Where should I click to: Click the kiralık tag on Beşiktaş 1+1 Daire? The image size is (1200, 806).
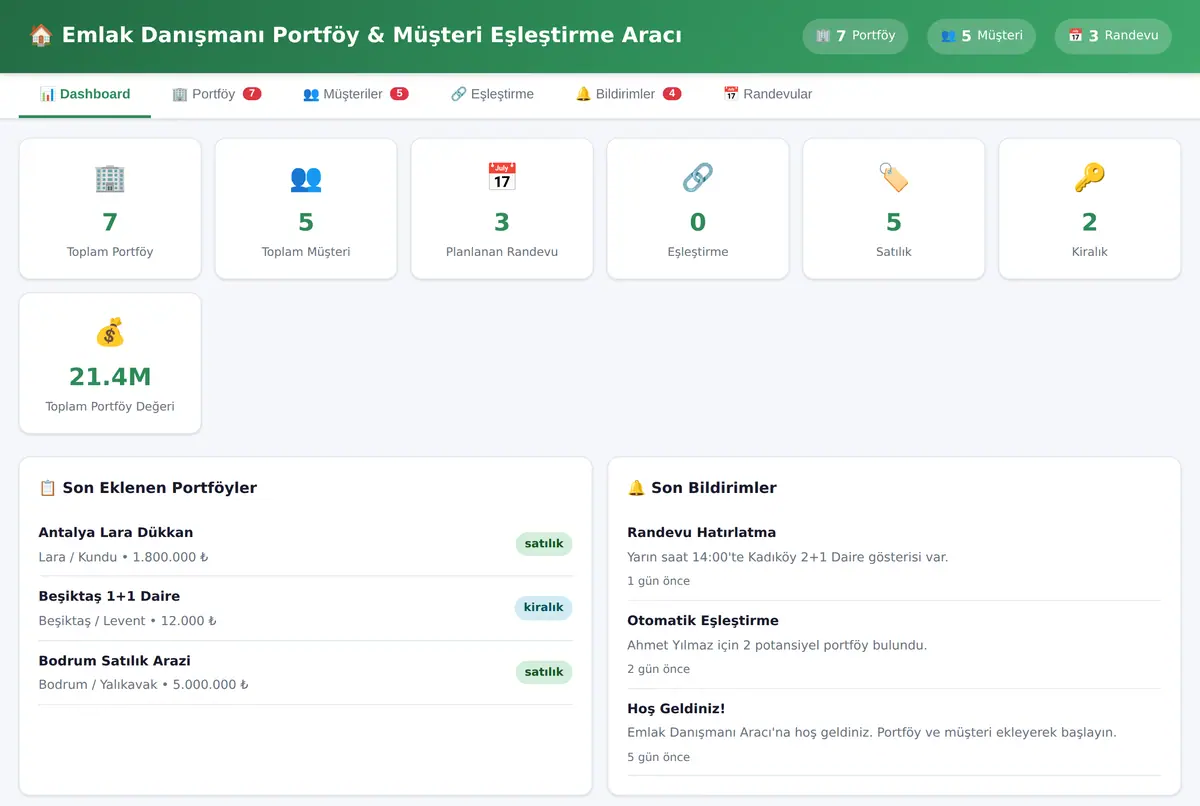click(544, 608)
